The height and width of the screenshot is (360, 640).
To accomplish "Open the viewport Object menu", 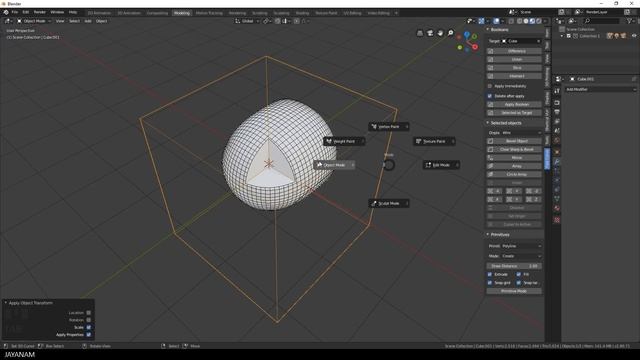I will point(102,21).
